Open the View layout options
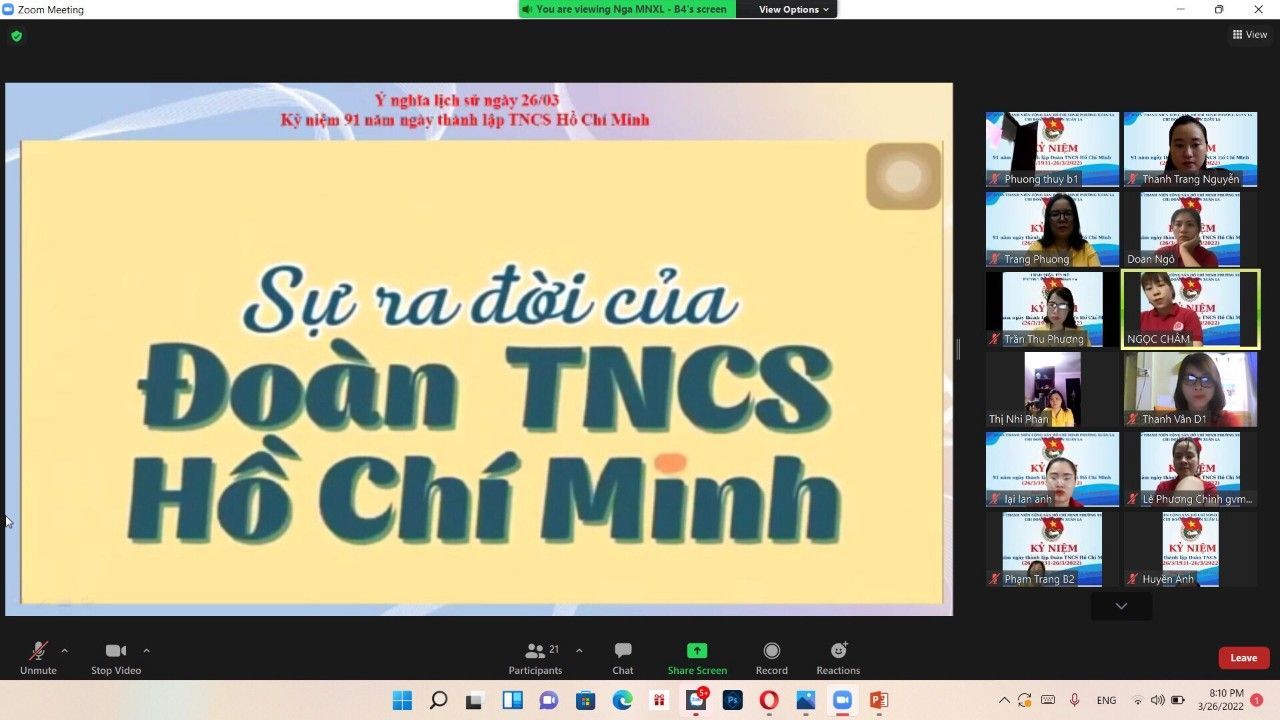Screen dimensions: 1280x720 [x=1250, y=35]
